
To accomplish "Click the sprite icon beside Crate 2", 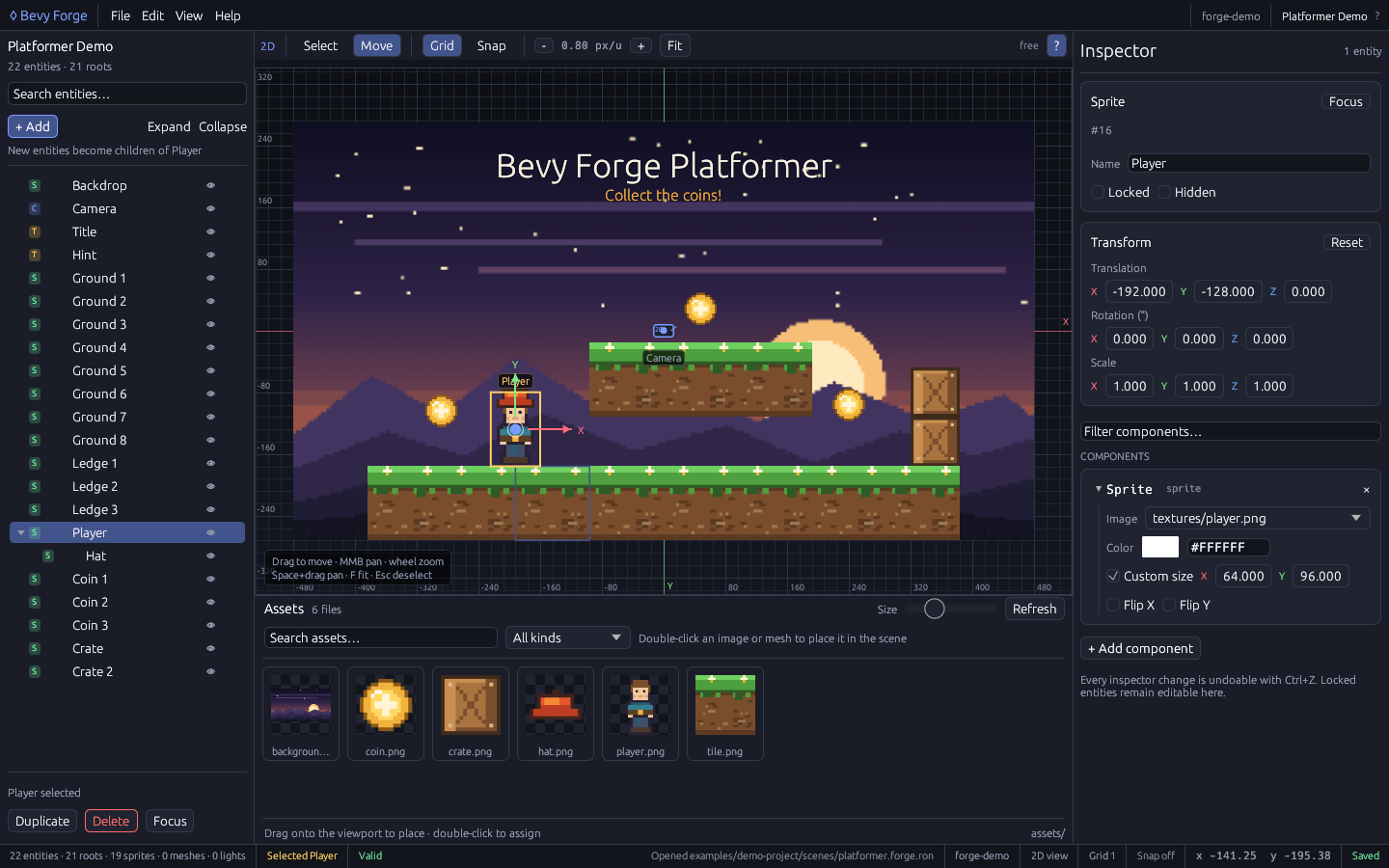I will click(x=35, y=671).
